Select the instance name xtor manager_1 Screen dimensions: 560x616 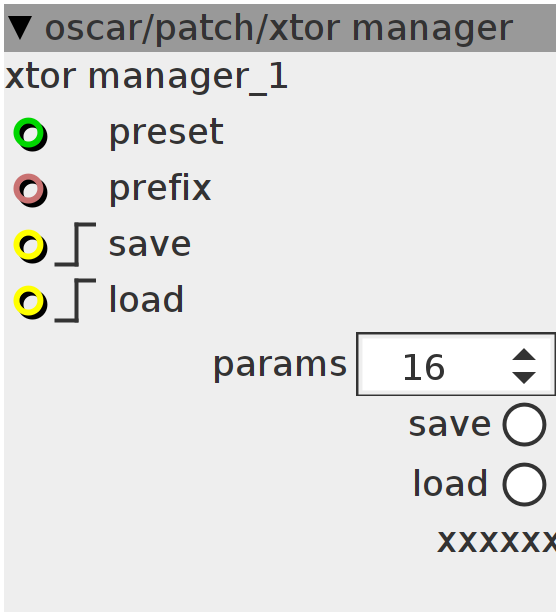click(x=147, y=77)
